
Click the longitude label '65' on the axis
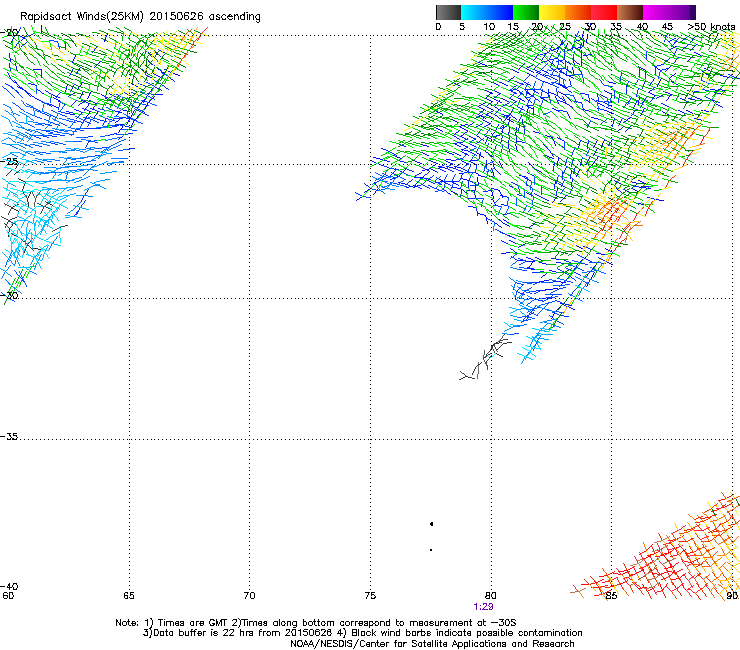(x=129, y=596)
